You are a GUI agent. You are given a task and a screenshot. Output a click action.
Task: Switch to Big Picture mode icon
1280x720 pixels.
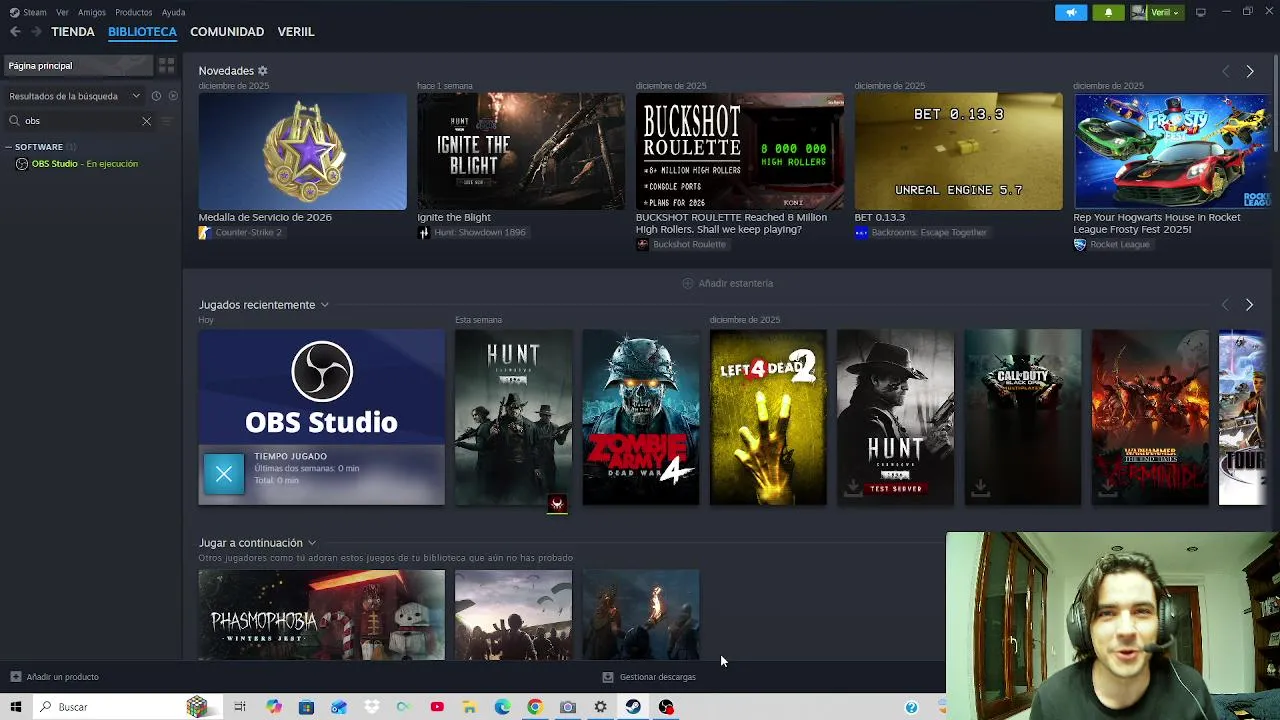click(1201, 12)
